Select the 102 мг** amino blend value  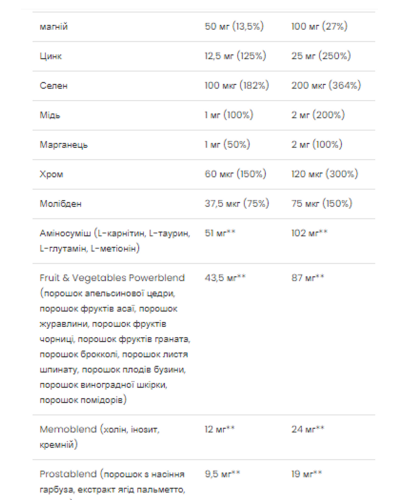point(309,233)
